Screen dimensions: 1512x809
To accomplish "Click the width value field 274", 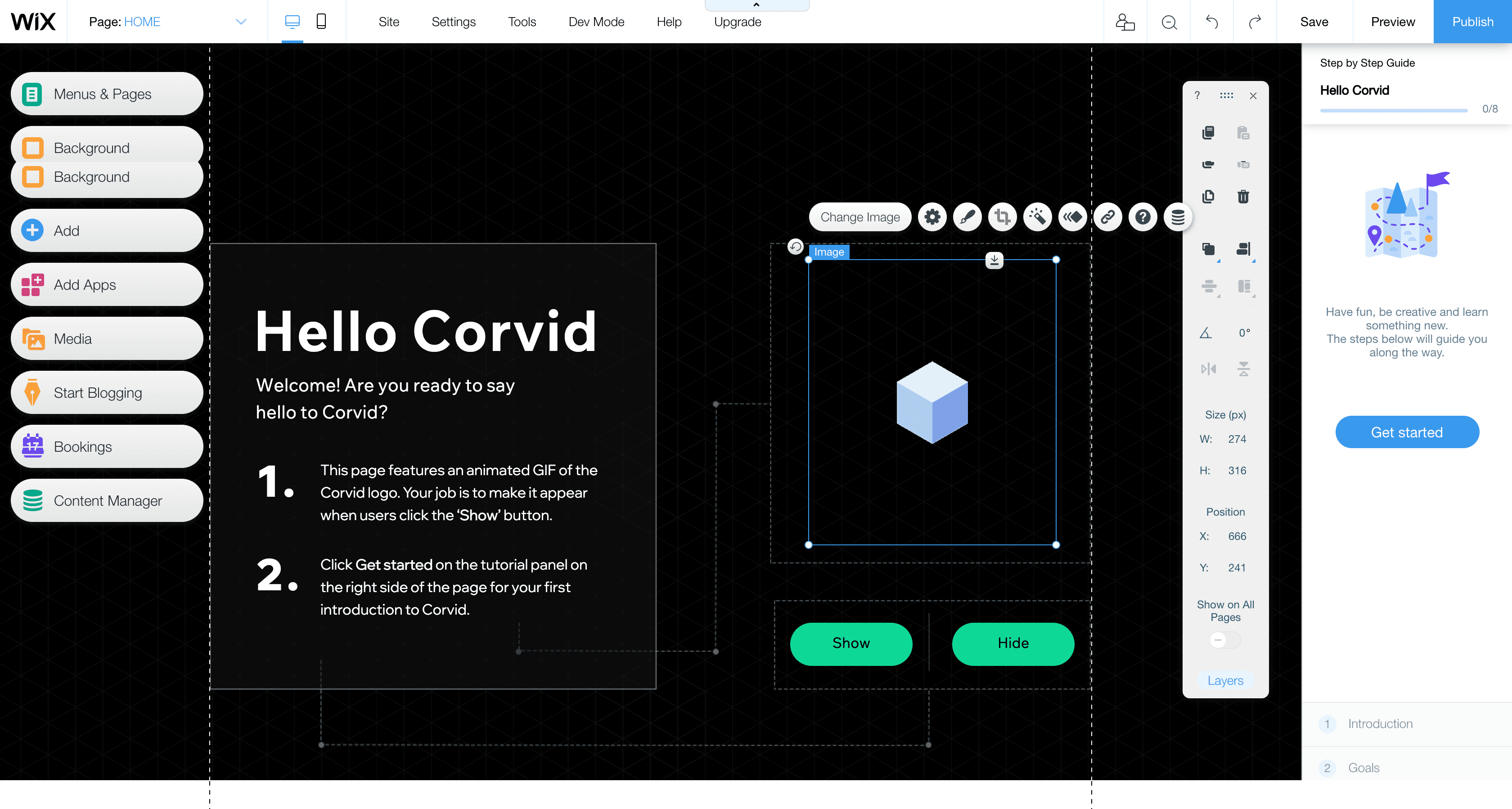I will [1237, 439].
